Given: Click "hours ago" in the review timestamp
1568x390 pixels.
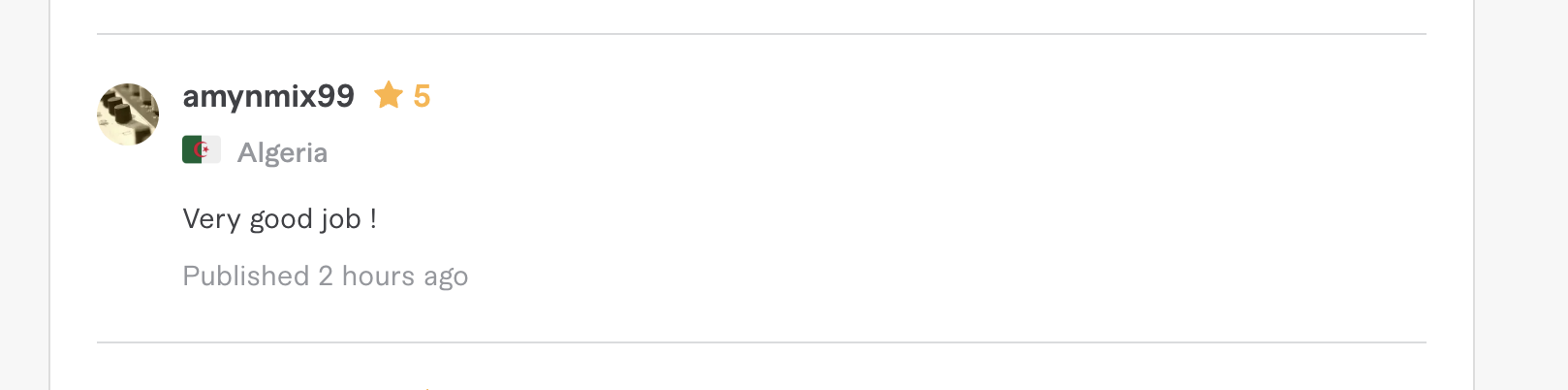Looking at the screenshot, I should [x=405, y=276].
